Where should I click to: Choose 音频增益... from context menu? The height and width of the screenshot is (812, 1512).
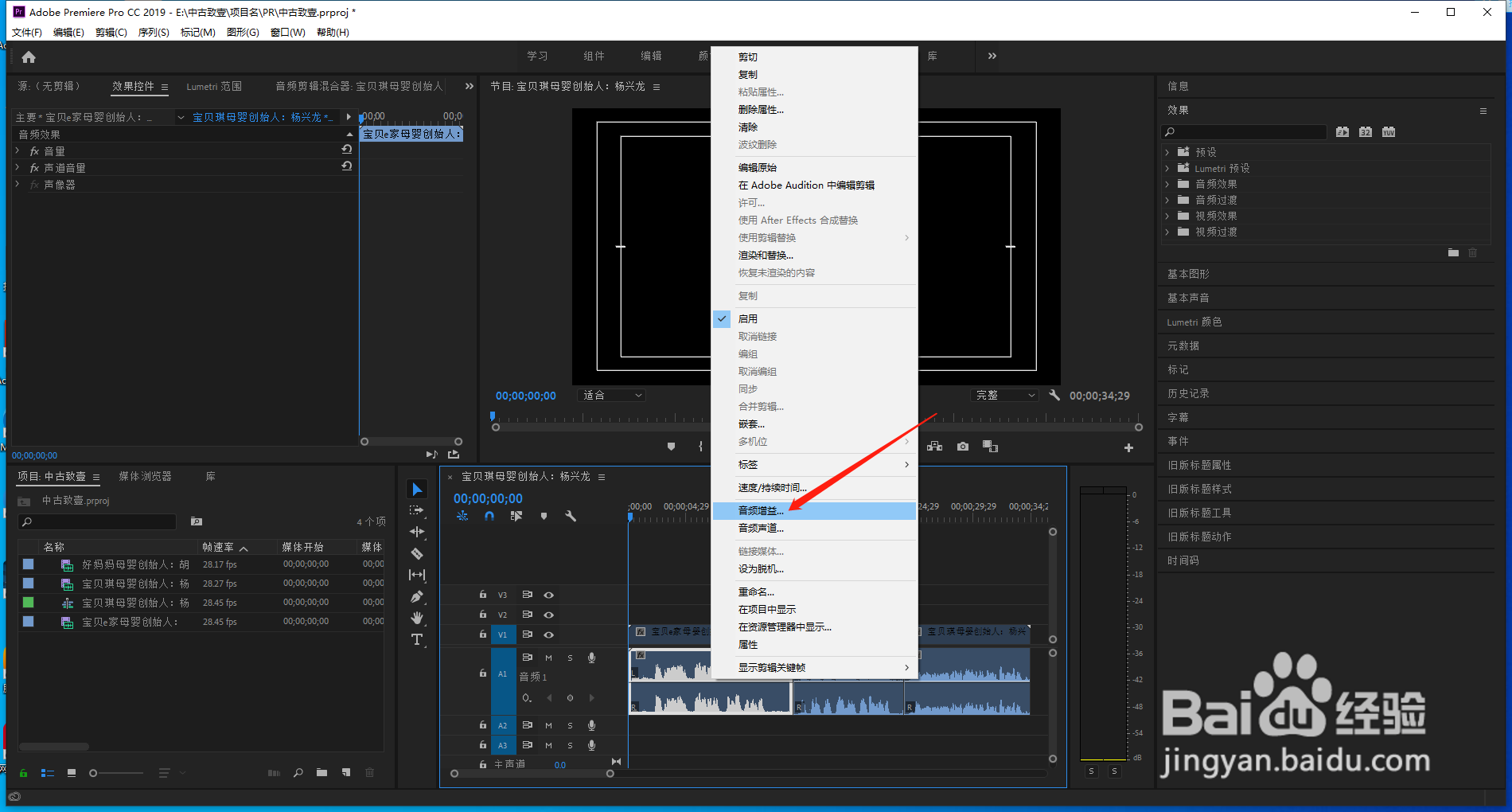[x=814, y=510]
